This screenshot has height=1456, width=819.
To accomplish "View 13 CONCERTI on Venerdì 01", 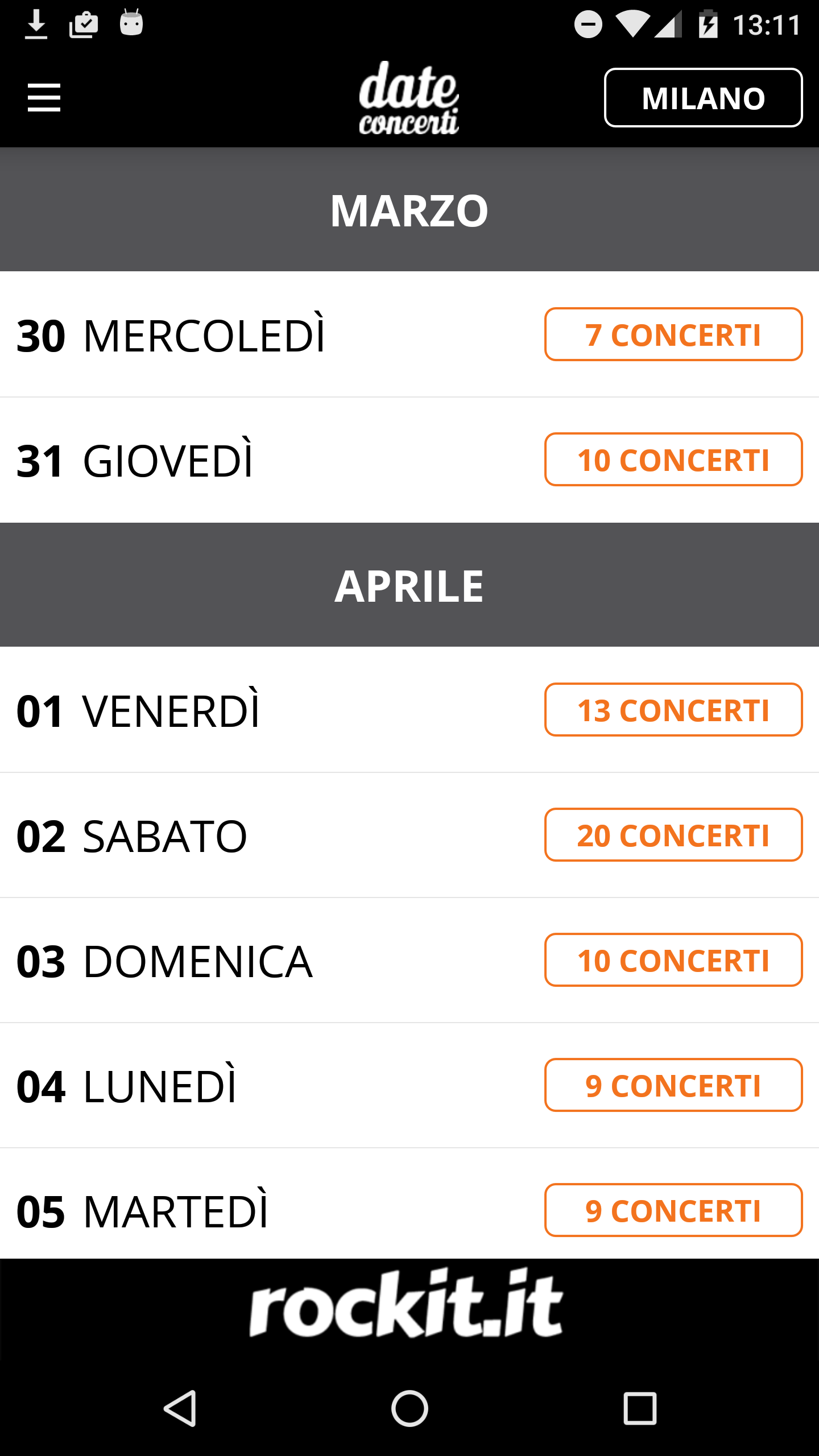I will tap(673, 710).
